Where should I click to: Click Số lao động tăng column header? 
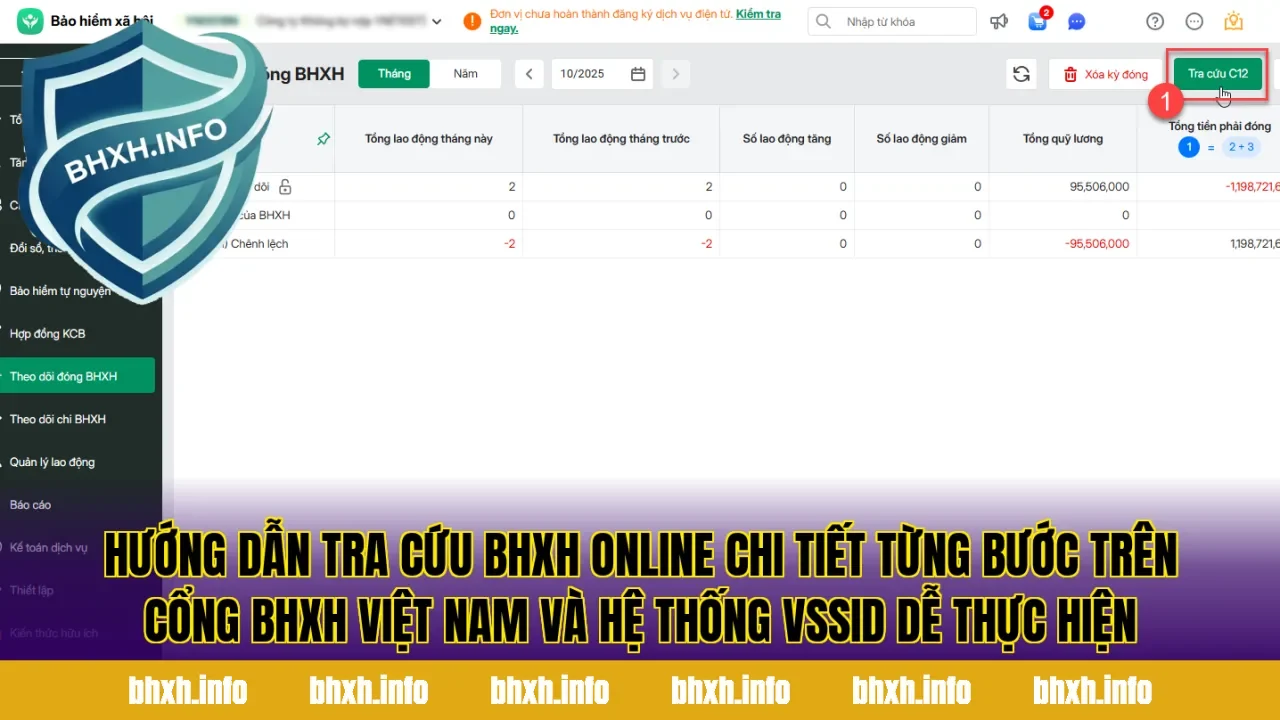pos(786,139)
